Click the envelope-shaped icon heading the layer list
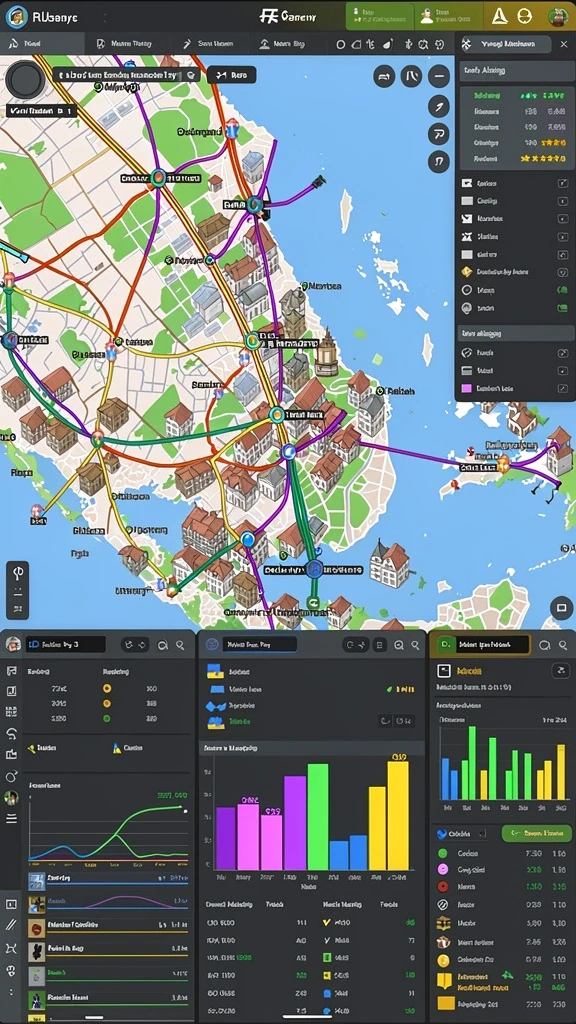The height and width of the screenshot is (1024, 576). pos(467,184)
